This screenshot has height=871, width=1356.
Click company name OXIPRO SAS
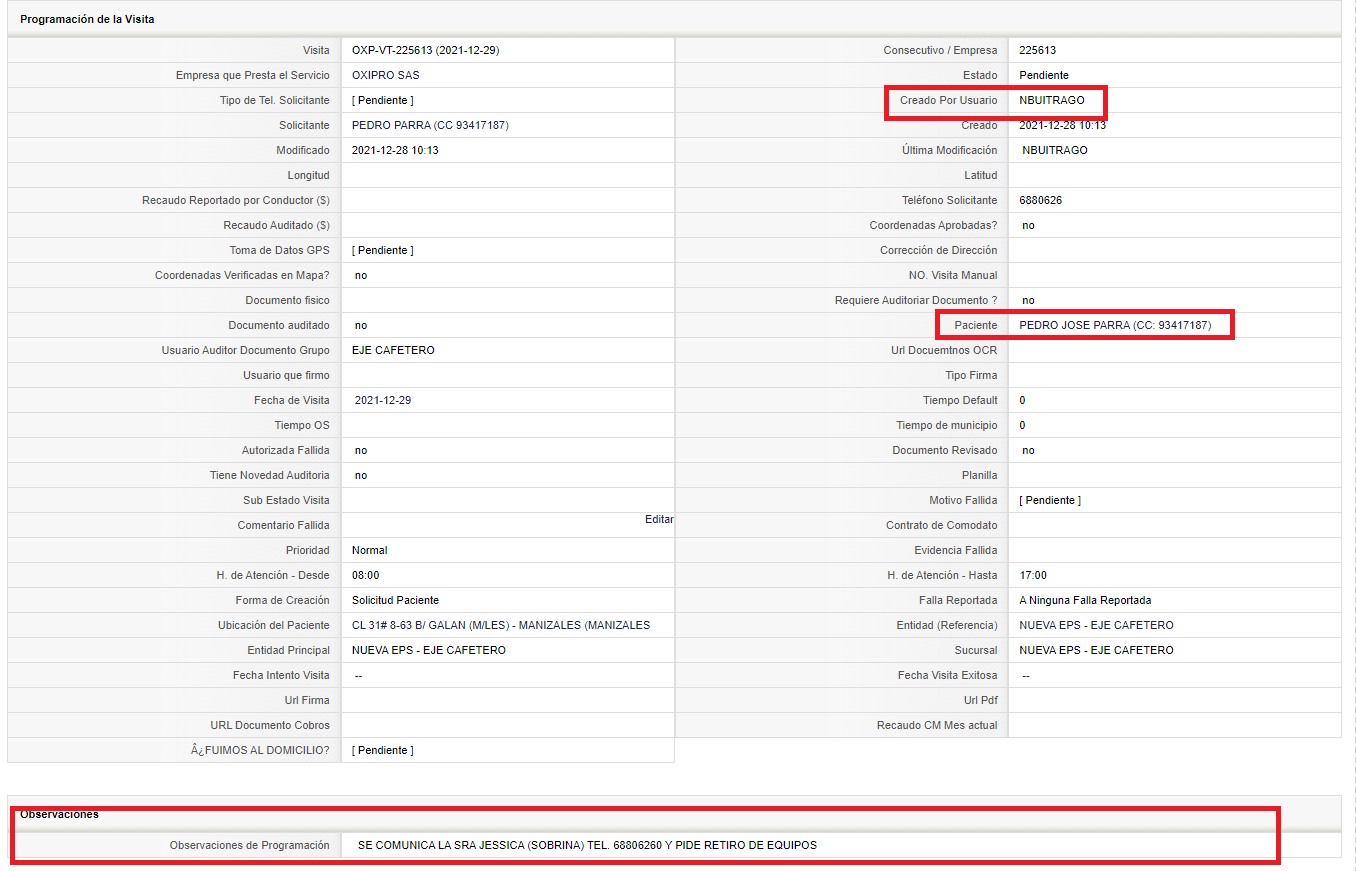386,75
